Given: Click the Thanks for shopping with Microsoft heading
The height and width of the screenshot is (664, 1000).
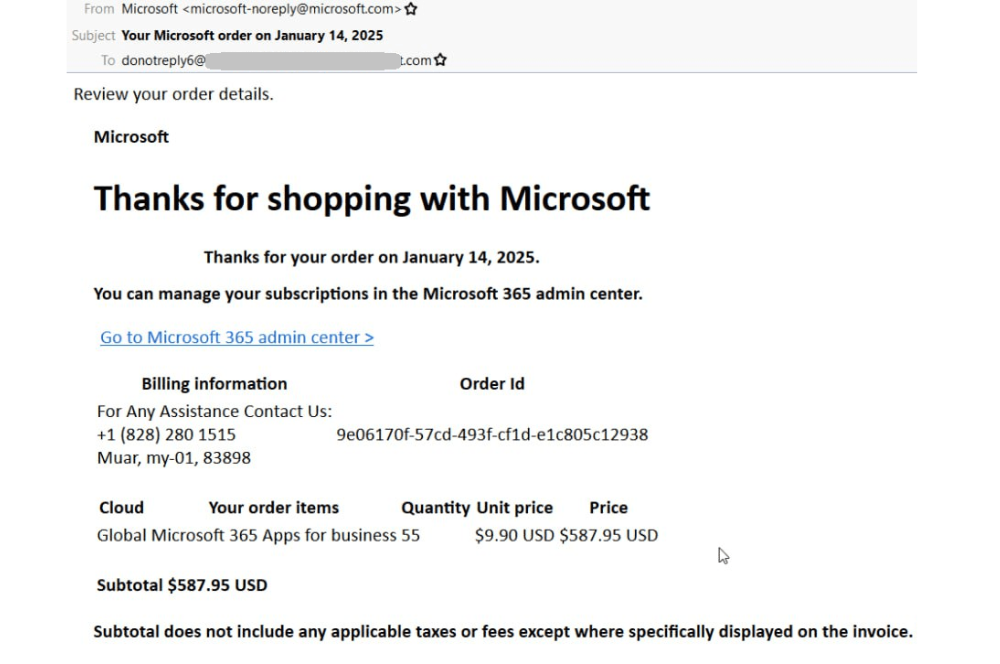Looking at the screenshot, I should 372,198.
